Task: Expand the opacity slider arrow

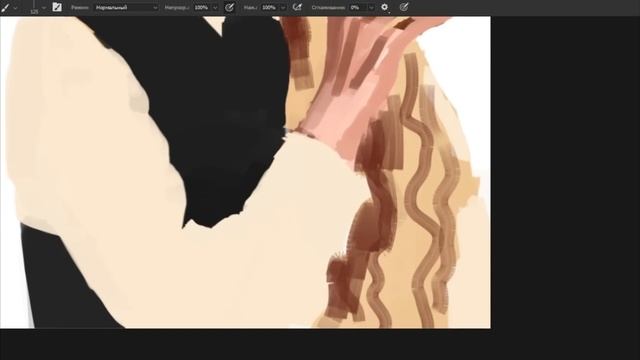Action: 216,8
